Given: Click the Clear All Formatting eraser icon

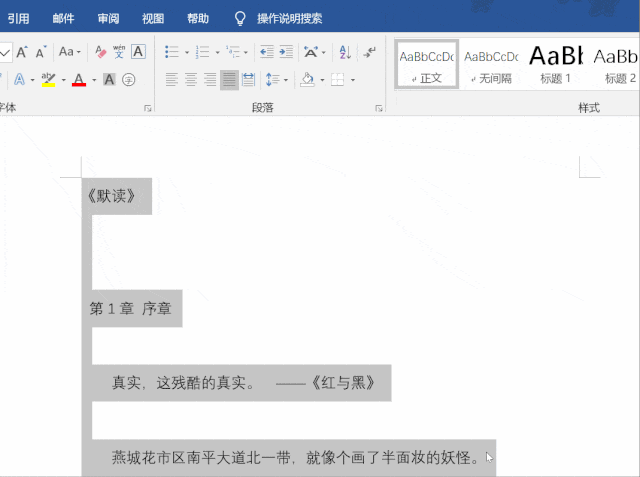Looking at the screenshot, I should 100,52.
